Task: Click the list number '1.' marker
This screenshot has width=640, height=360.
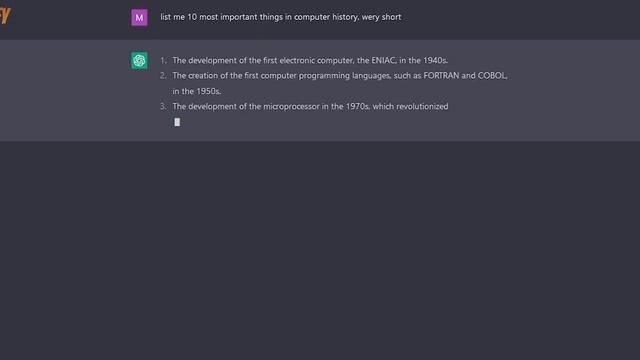Action: (x=163, y=60)
